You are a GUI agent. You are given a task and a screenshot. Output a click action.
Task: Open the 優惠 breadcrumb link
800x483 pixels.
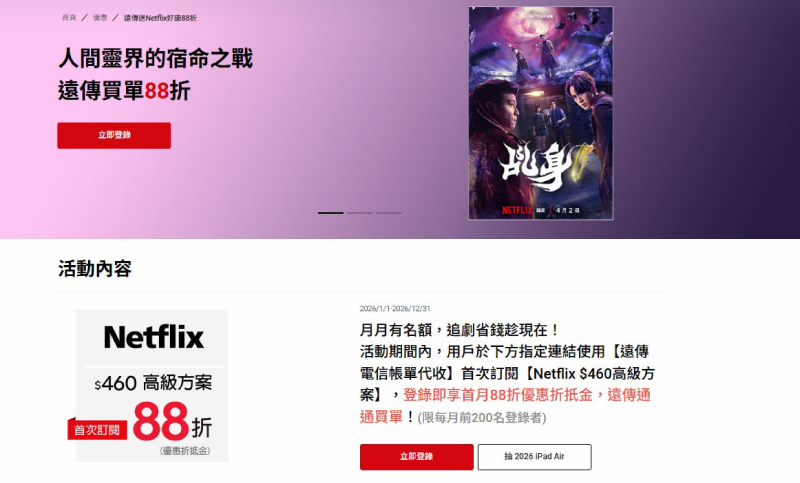click(100, 18)
